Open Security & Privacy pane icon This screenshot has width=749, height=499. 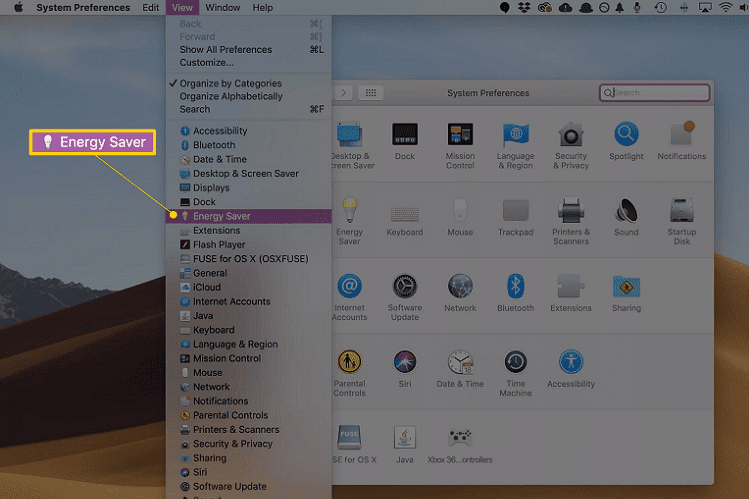point(571,134)
